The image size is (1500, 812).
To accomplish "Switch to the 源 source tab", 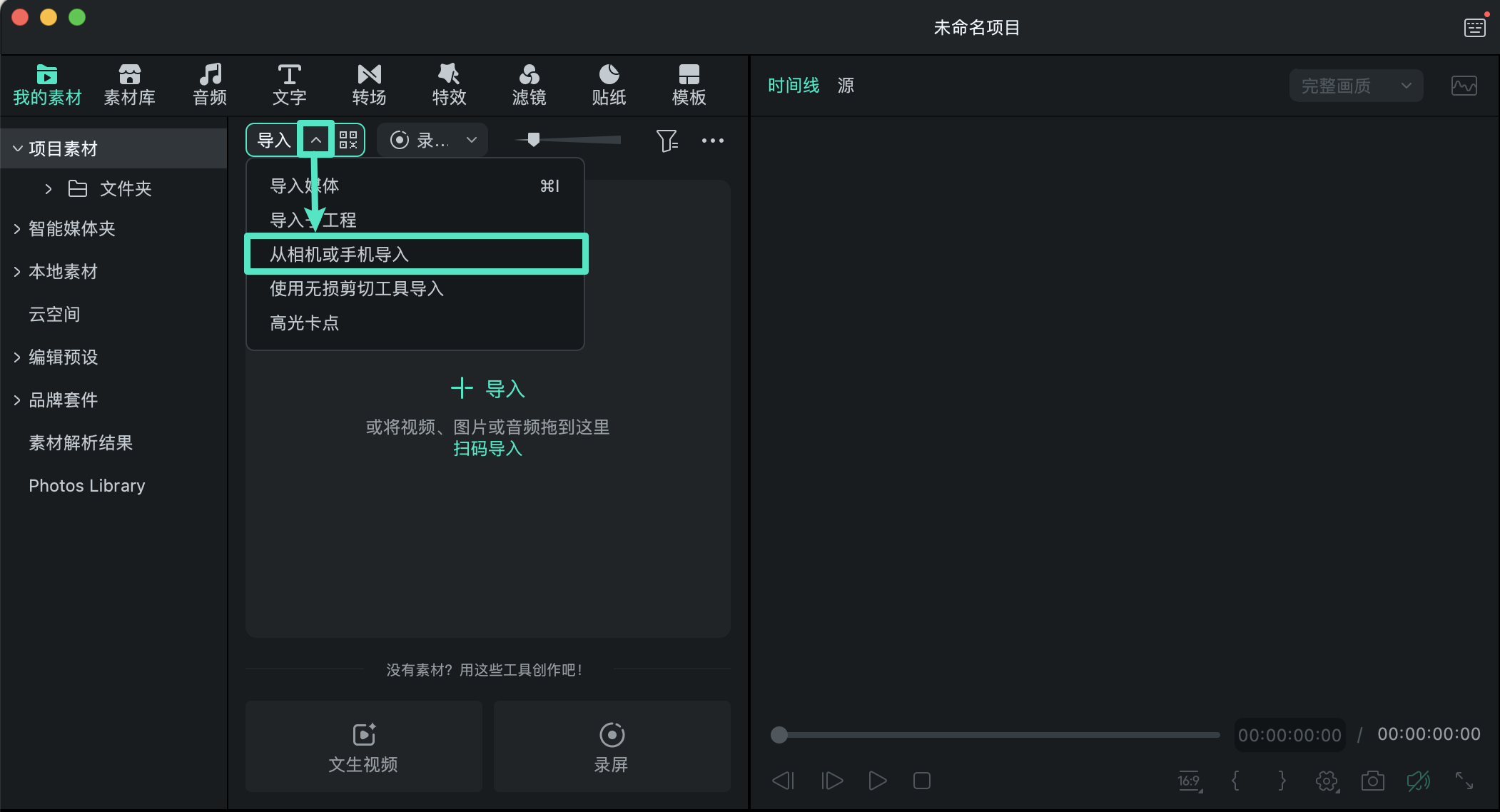I will click(x=846, y=86).
